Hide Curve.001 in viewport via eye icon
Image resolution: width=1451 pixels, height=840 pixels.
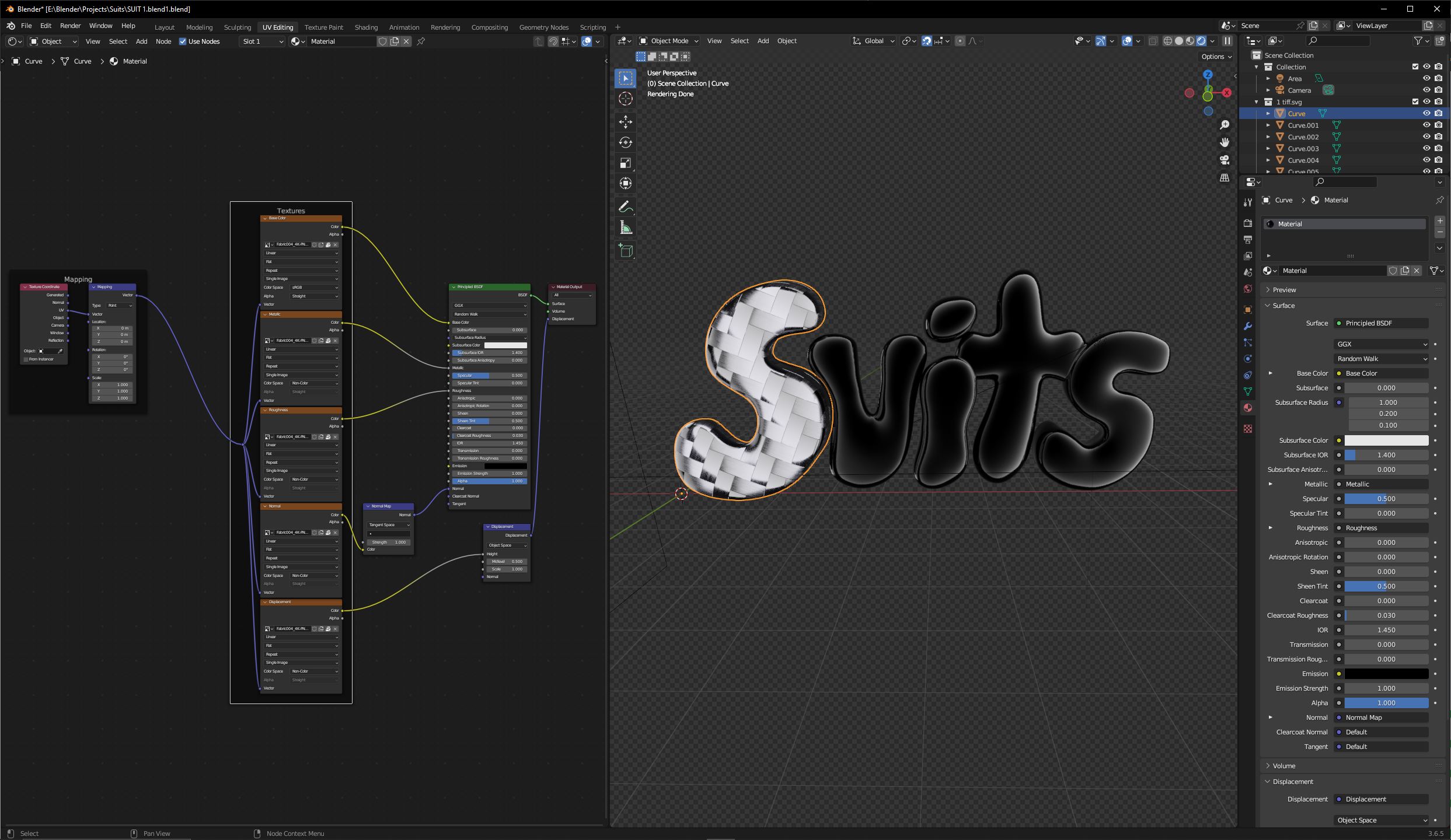coord(1426,125)
